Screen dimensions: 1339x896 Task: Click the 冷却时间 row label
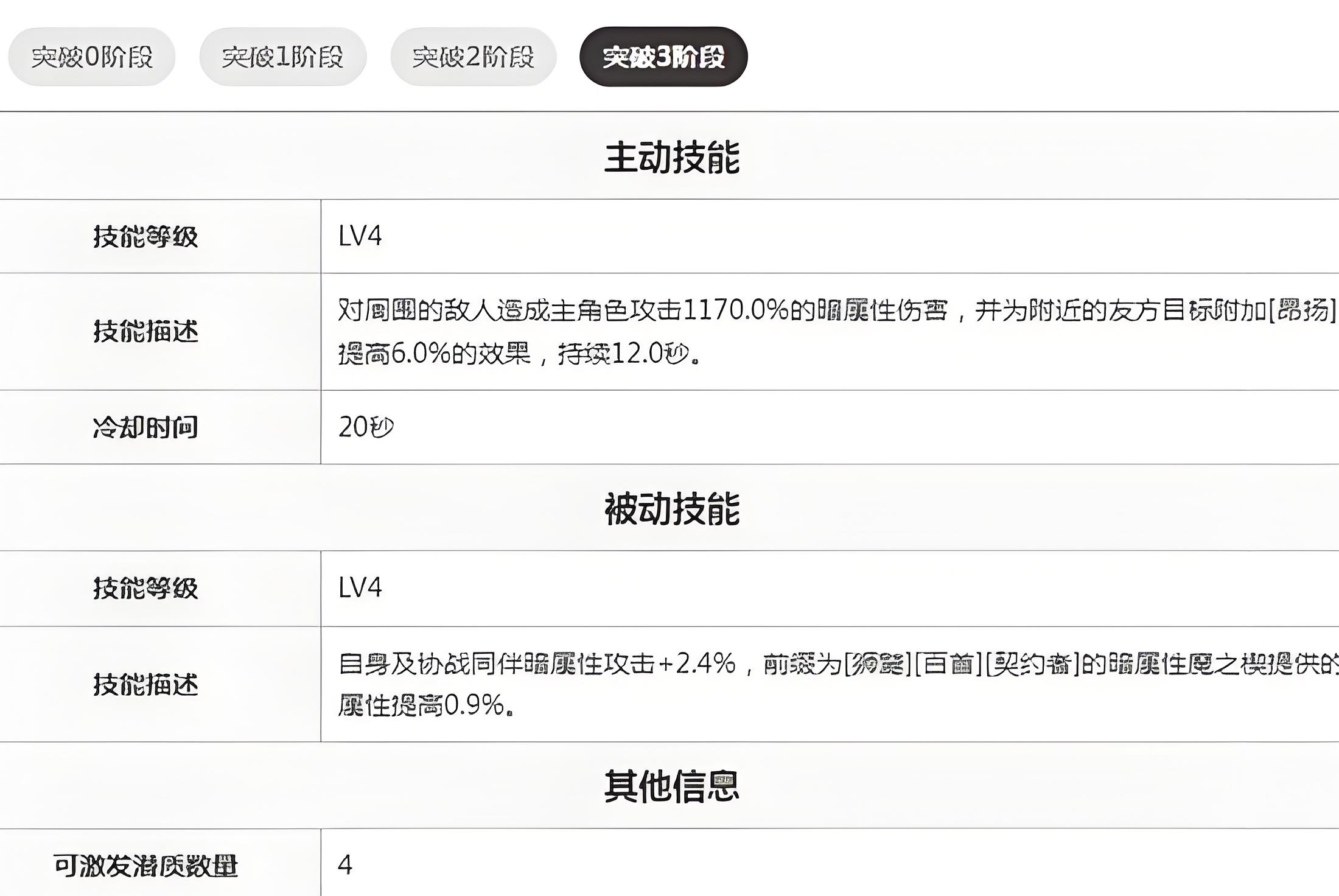click(x=145, y=427)
